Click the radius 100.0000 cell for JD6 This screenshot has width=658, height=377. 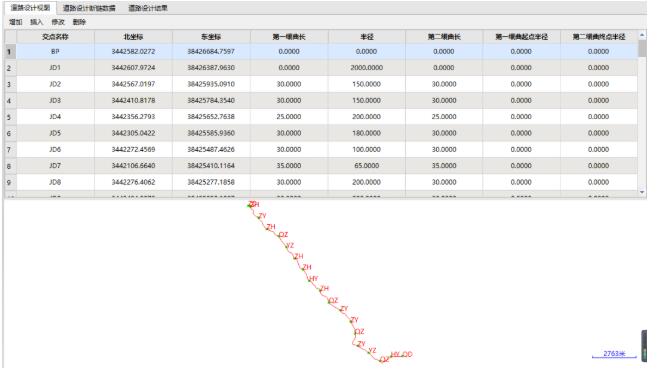click(x=366, y=149)
